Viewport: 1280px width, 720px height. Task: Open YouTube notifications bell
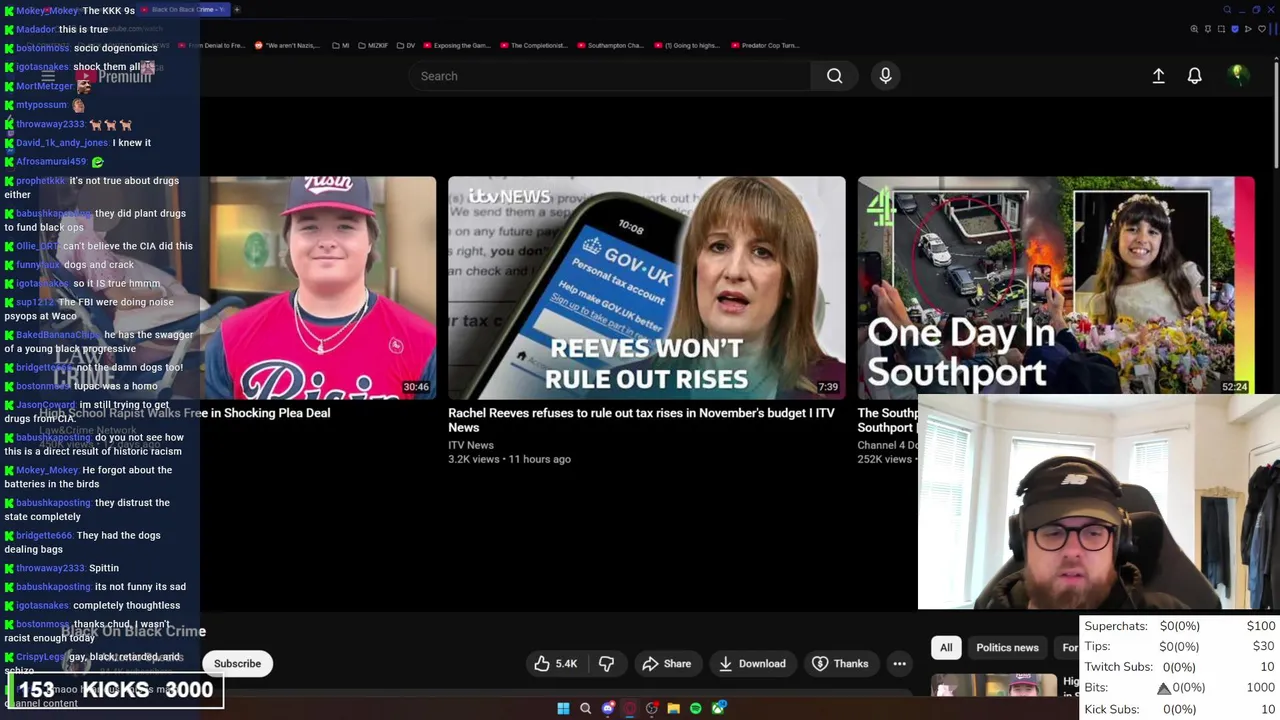1194,76
